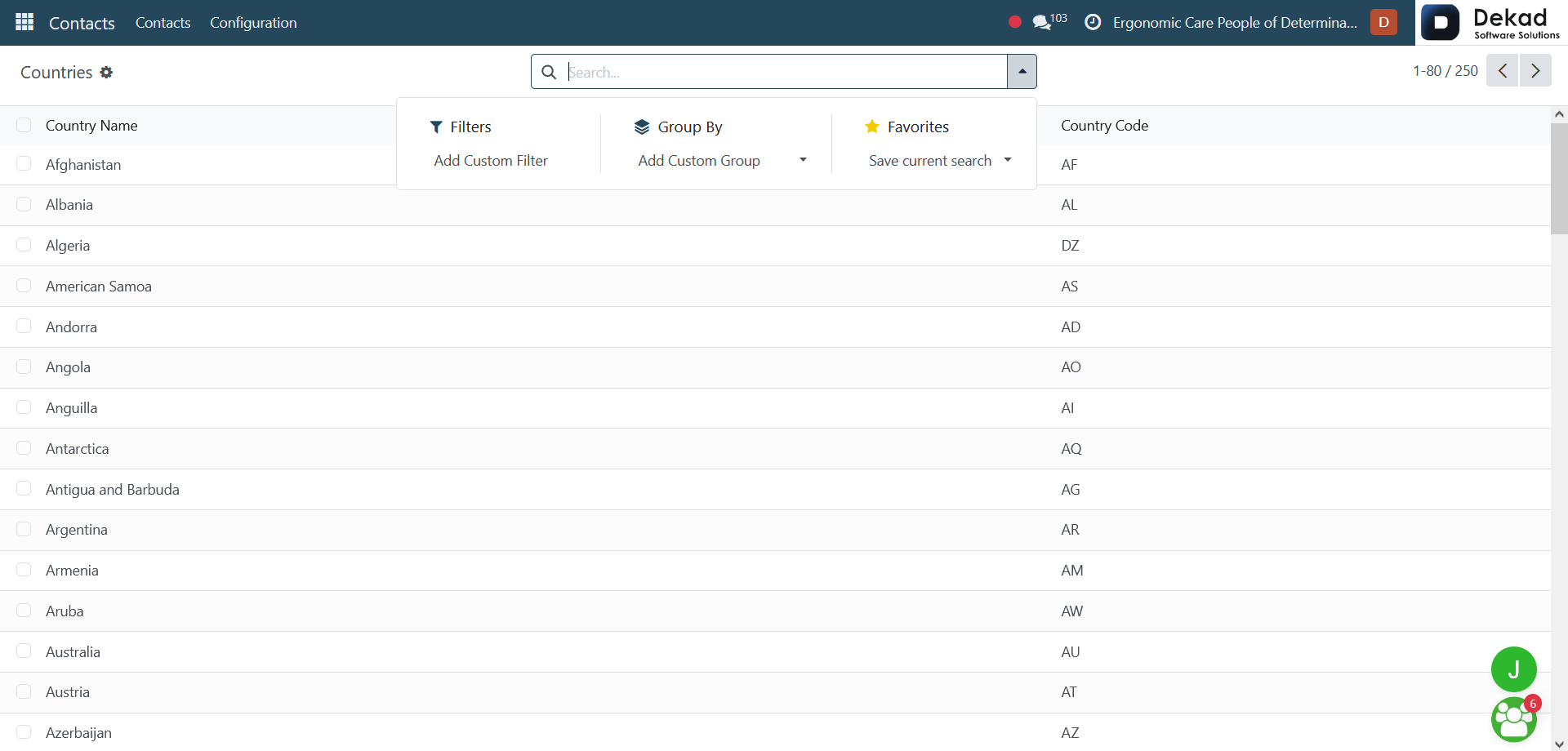
Task: Check the Australia row checkbox
Action: [24, 651]
